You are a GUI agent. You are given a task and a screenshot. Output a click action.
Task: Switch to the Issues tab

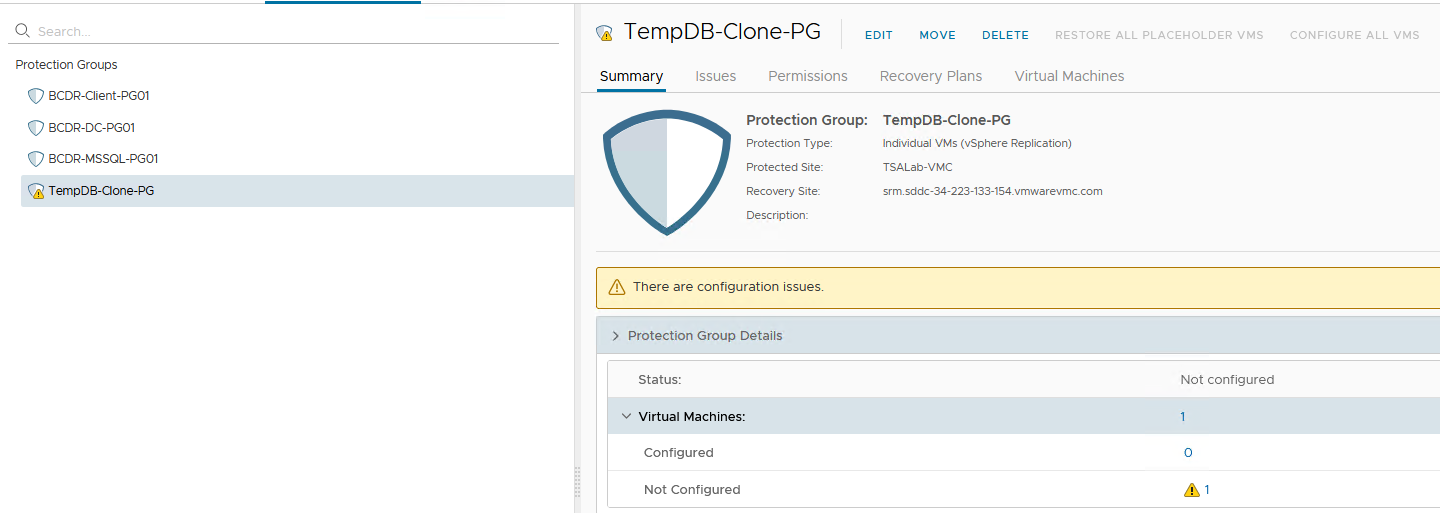point(715,76)
